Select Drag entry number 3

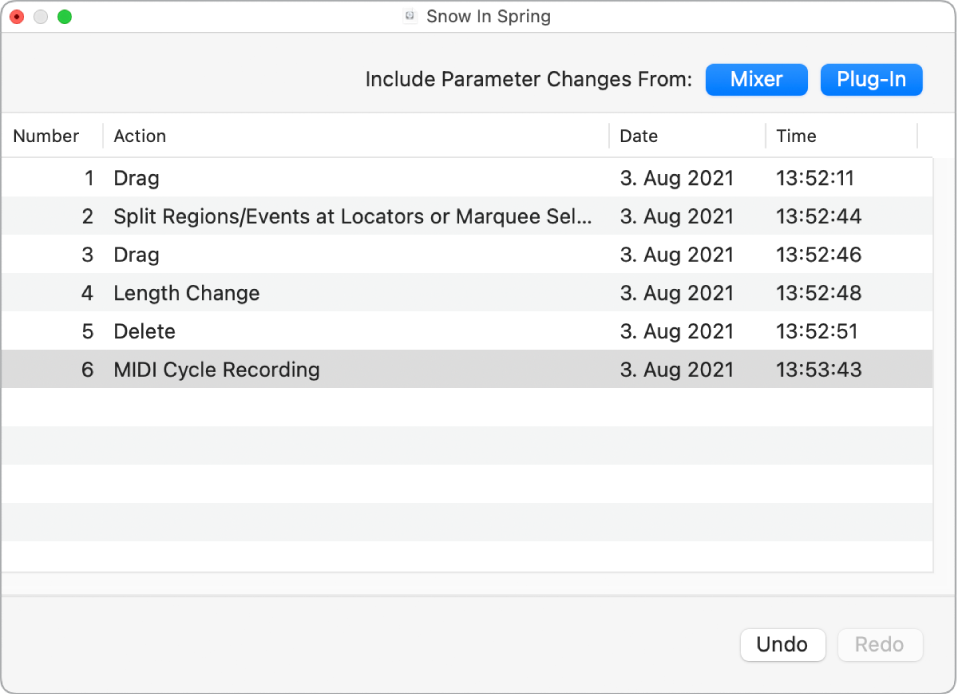tap(136, 255)
